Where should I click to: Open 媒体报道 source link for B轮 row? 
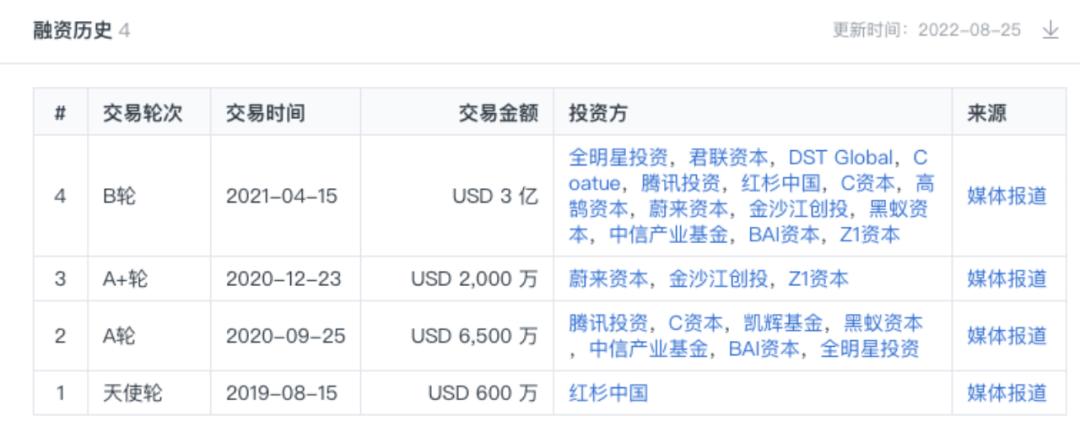[1006, 196]
